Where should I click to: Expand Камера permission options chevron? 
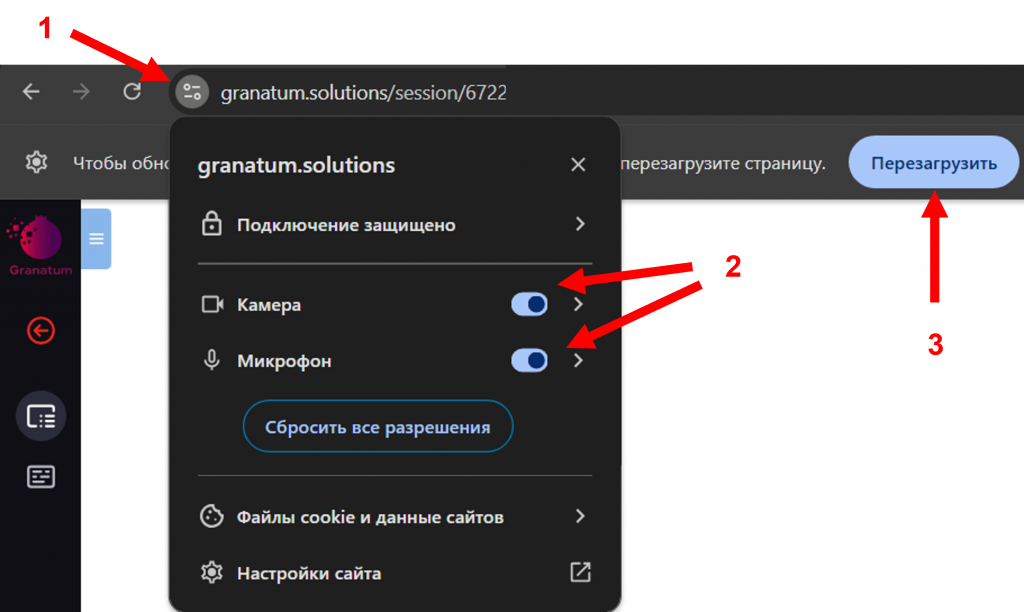click(x=578, y=304)
